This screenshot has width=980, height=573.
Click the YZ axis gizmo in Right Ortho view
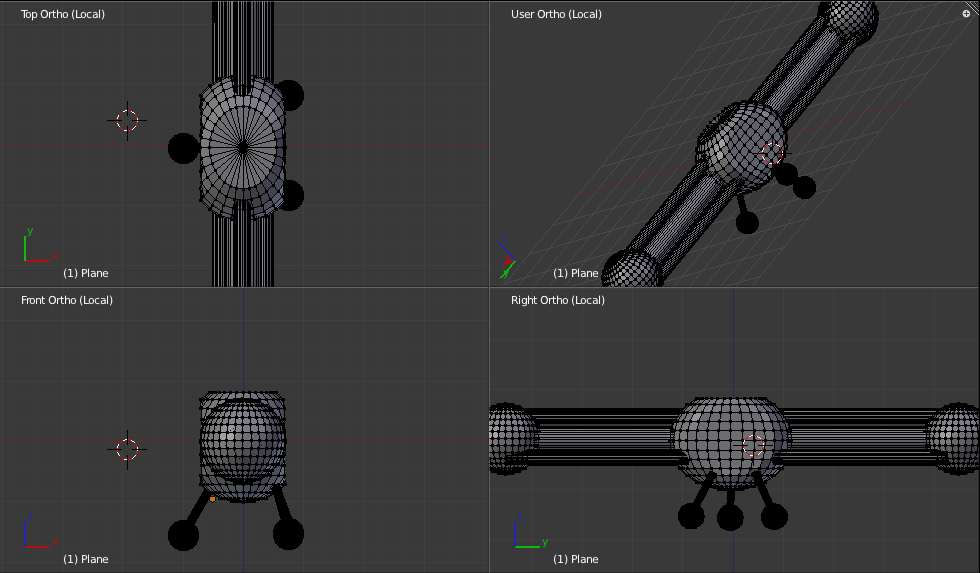click(526, 534)
